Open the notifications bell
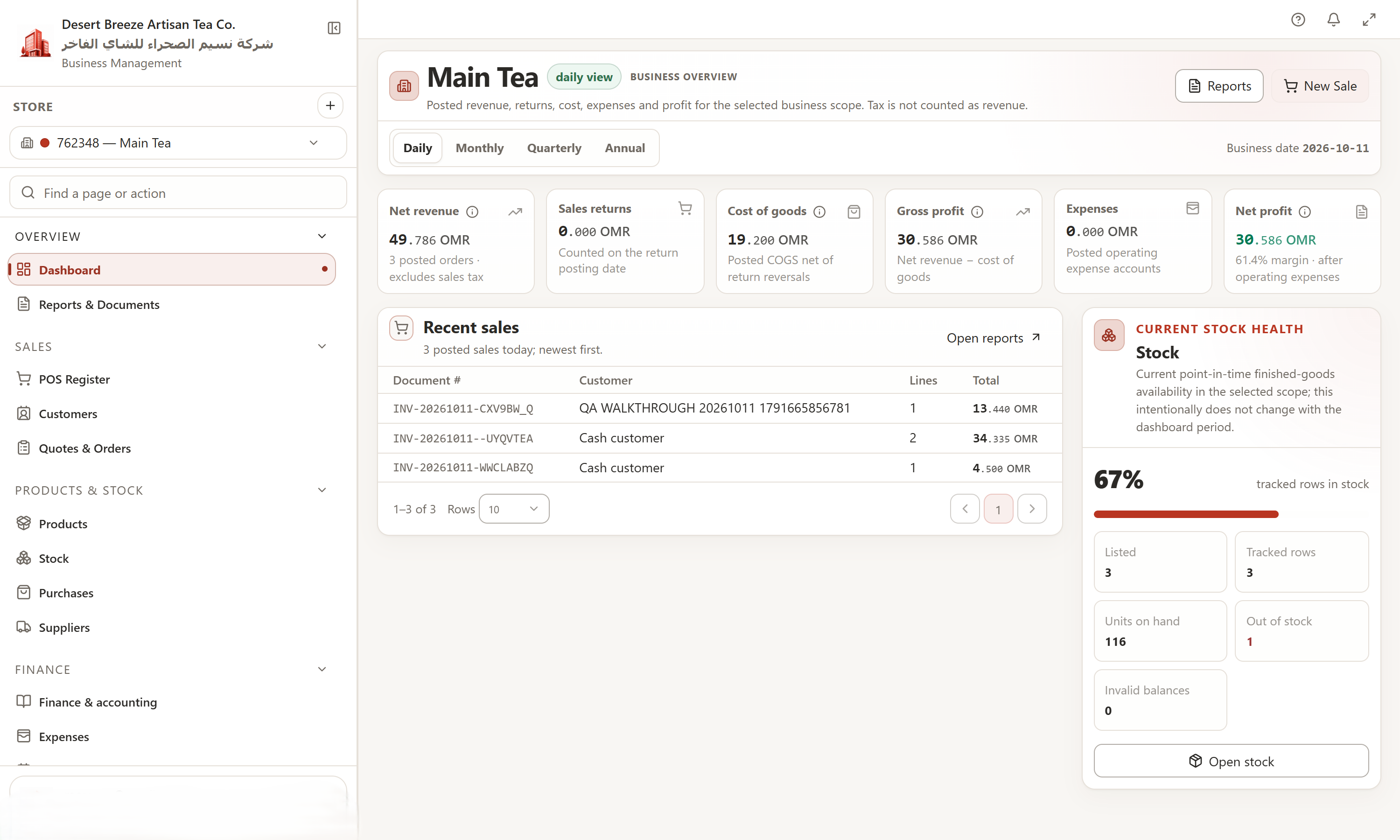This screenshot has height=840, width=1400. pos(1334,20)
